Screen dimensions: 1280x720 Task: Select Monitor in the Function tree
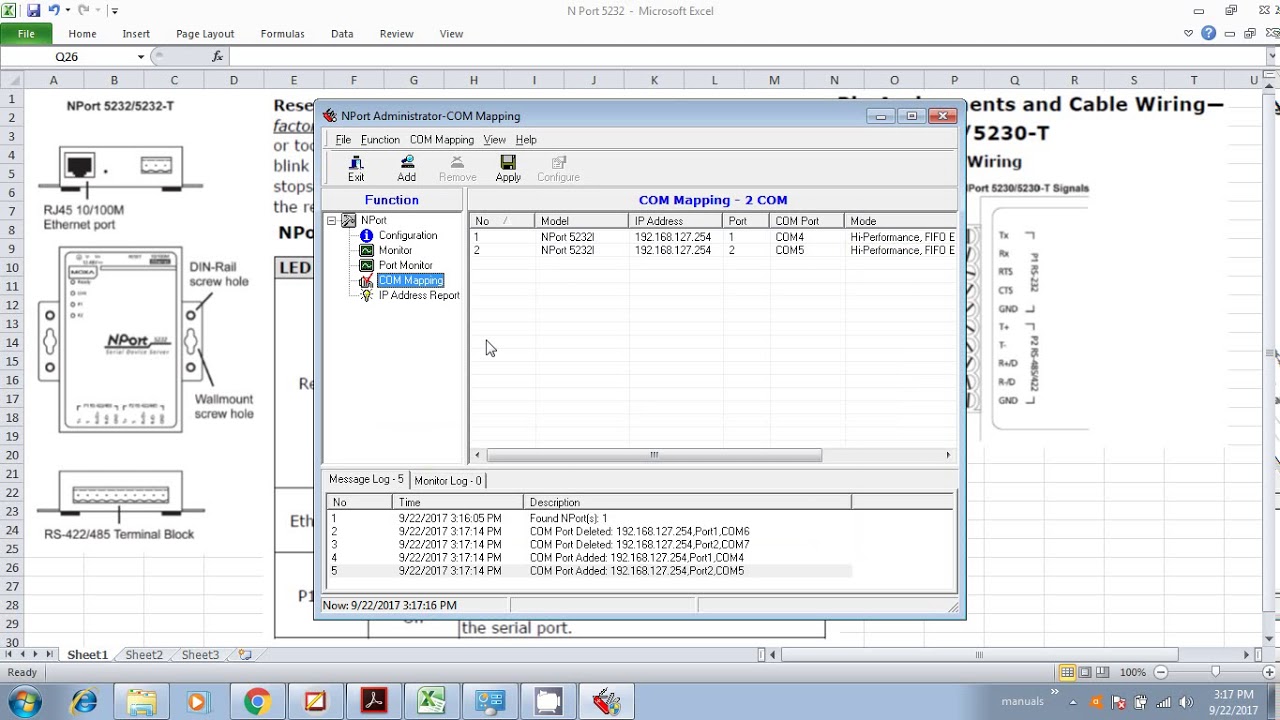pos(395,250)
